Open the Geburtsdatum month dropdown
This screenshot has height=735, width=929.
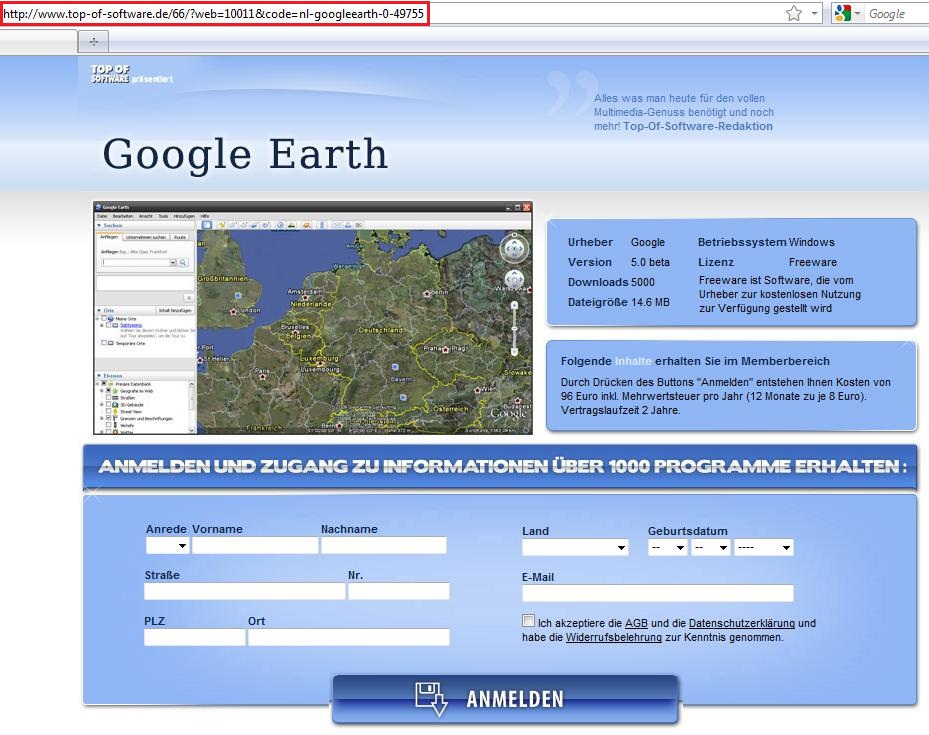711,547
